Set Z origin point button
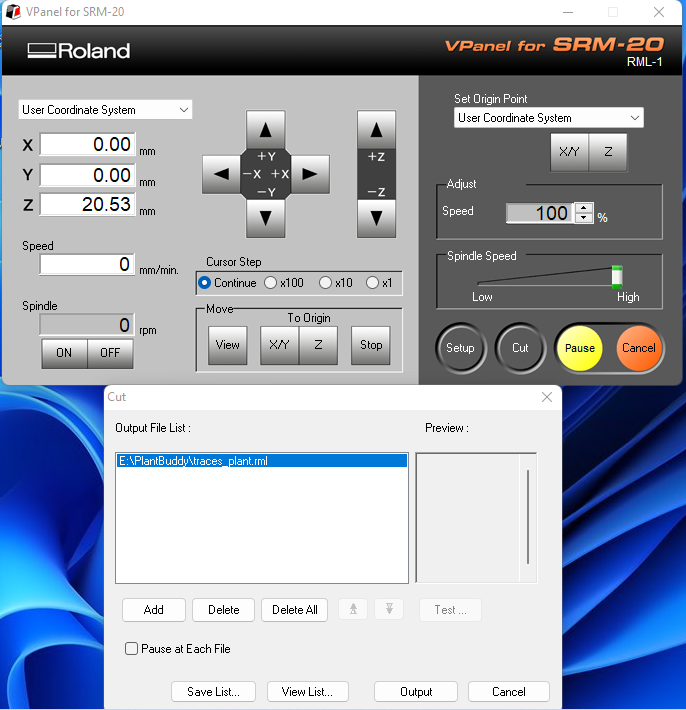This screenshot has width=686, height=710. [x=608, y=152]
